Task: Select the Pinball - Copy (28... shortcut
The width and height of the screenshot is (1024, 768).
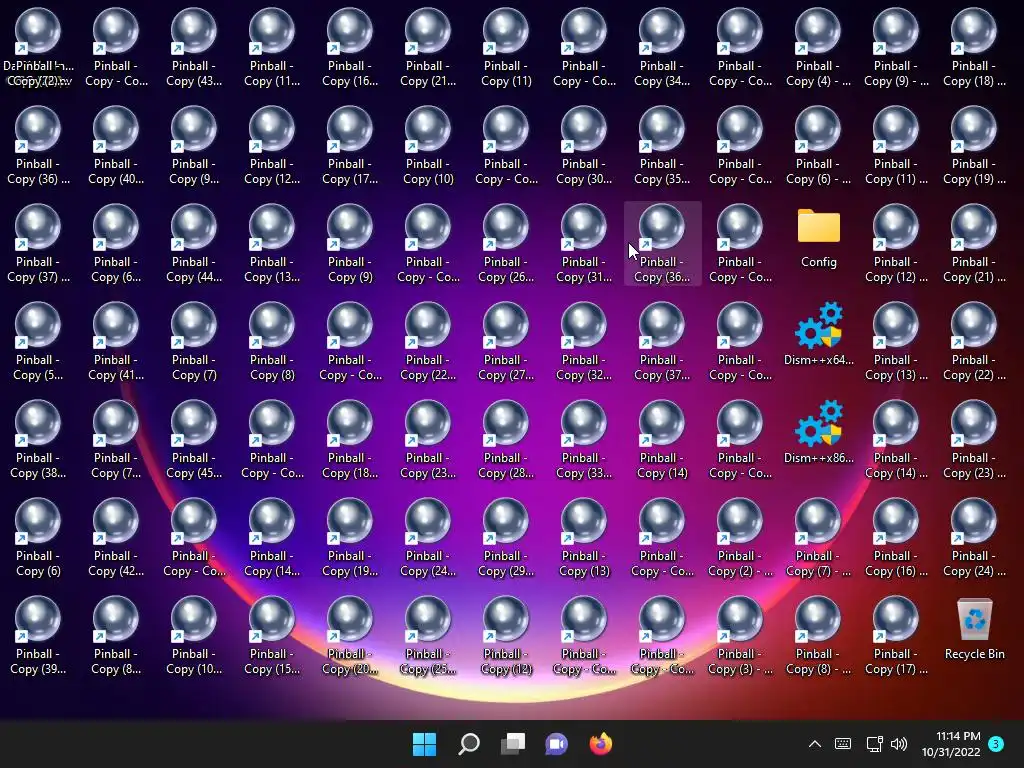Action: point(506,440)
